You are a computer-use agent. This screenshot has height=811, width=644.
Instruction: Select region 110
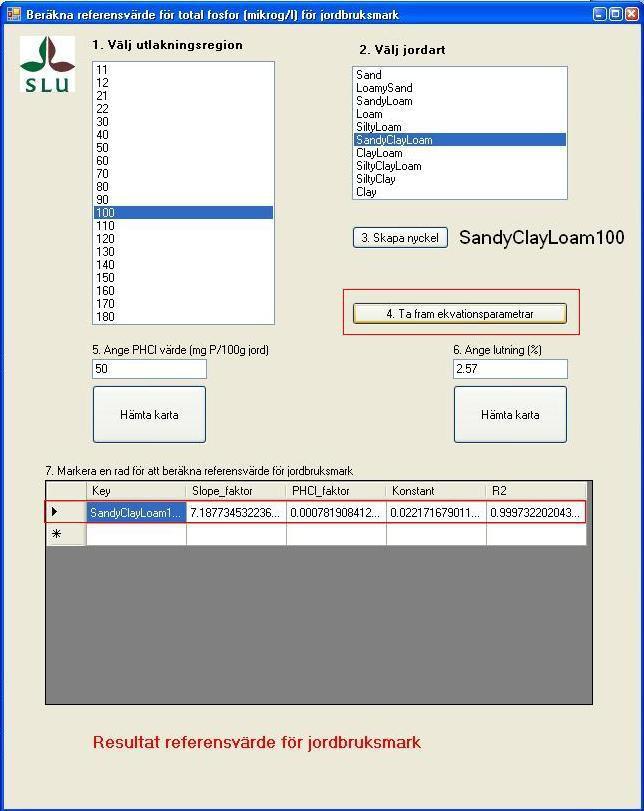183,226
